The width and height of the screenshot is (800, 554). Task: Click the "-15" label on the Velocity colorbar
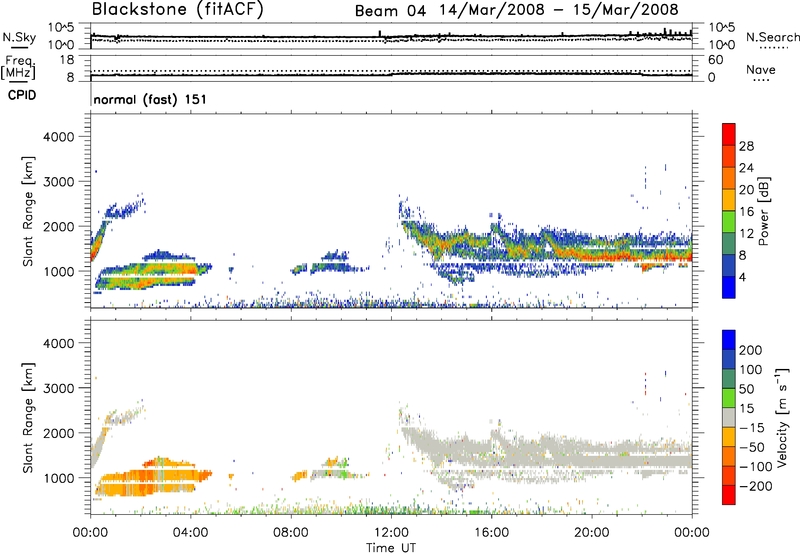pos(752,428)
